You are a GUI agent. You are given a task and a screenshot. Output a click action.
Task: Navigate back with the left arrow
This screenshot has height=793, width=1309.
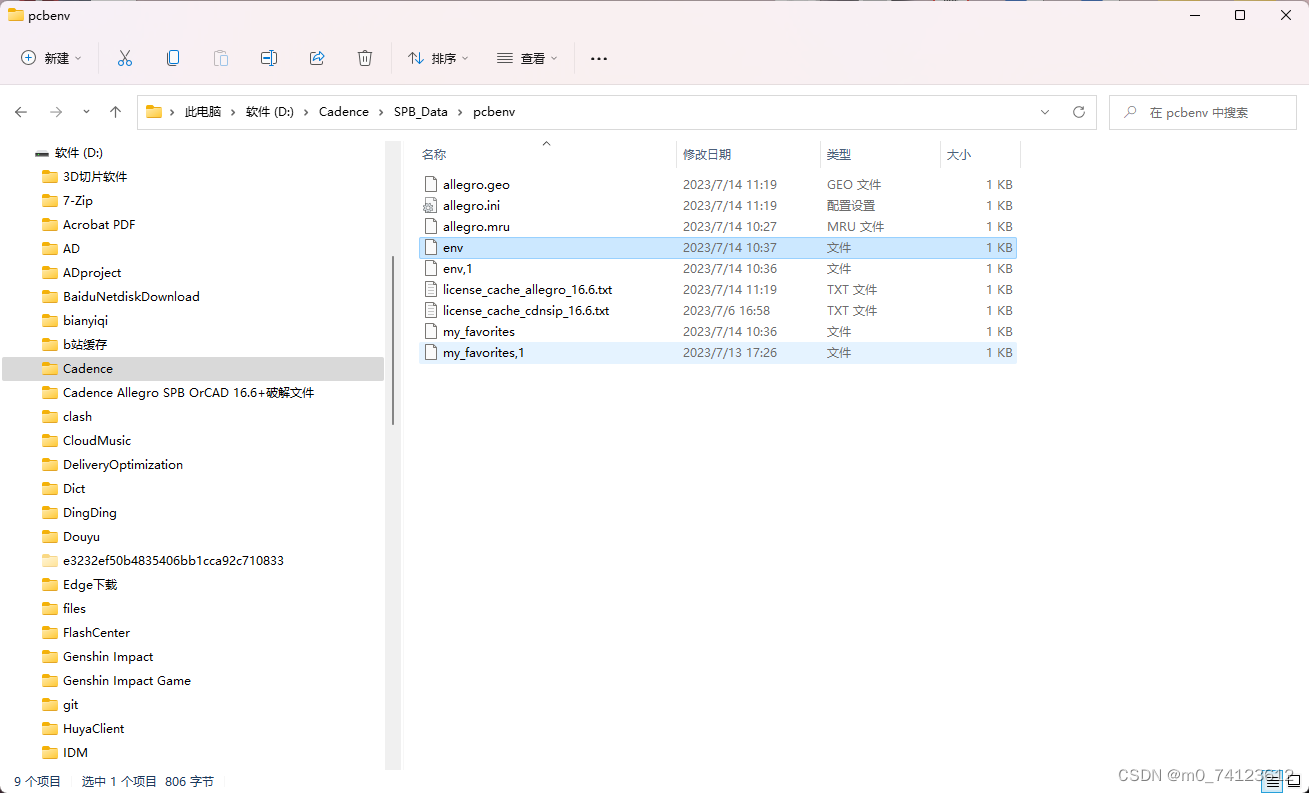(21, 112)
